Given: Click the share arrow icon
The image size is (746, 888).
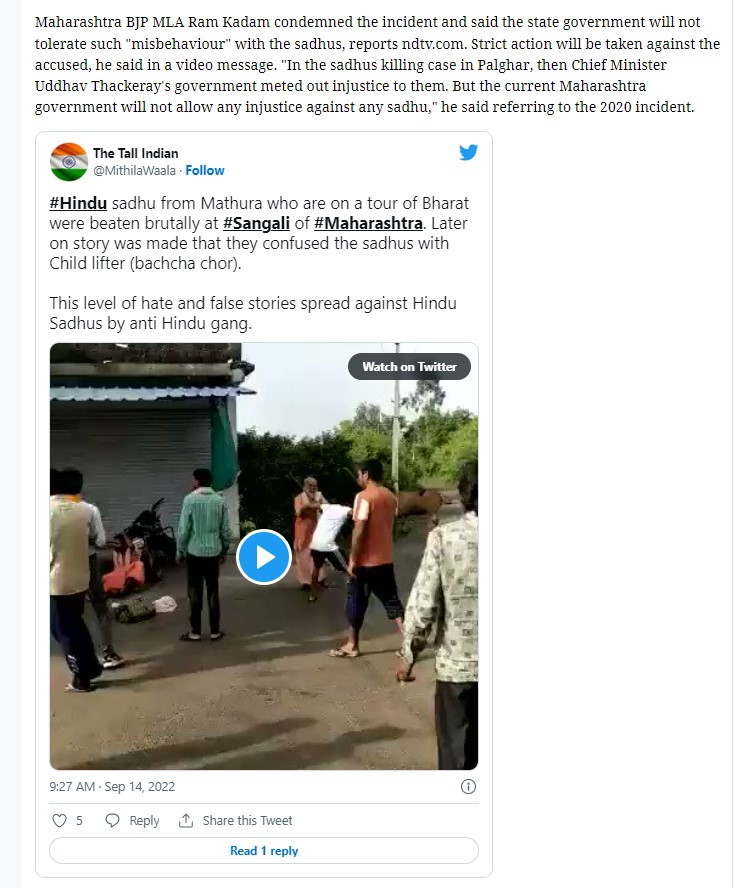Looking at the screenshot, I should click(x=185, y=820).
